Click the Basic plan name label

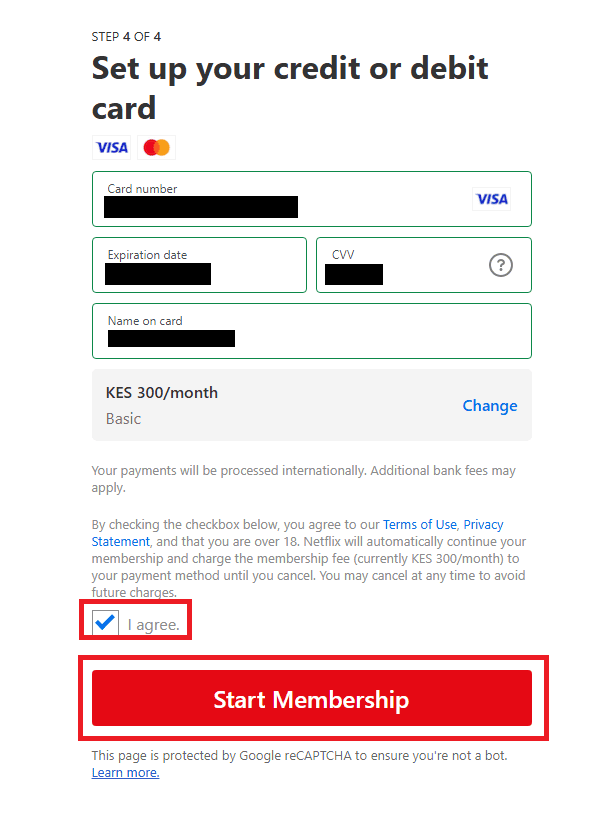click(123, 418)
